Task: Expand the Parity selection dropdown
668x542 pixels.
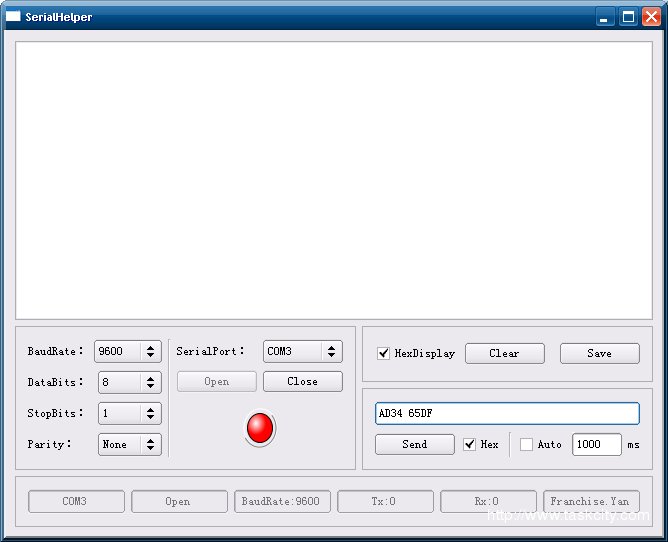Action: point(150,444)
